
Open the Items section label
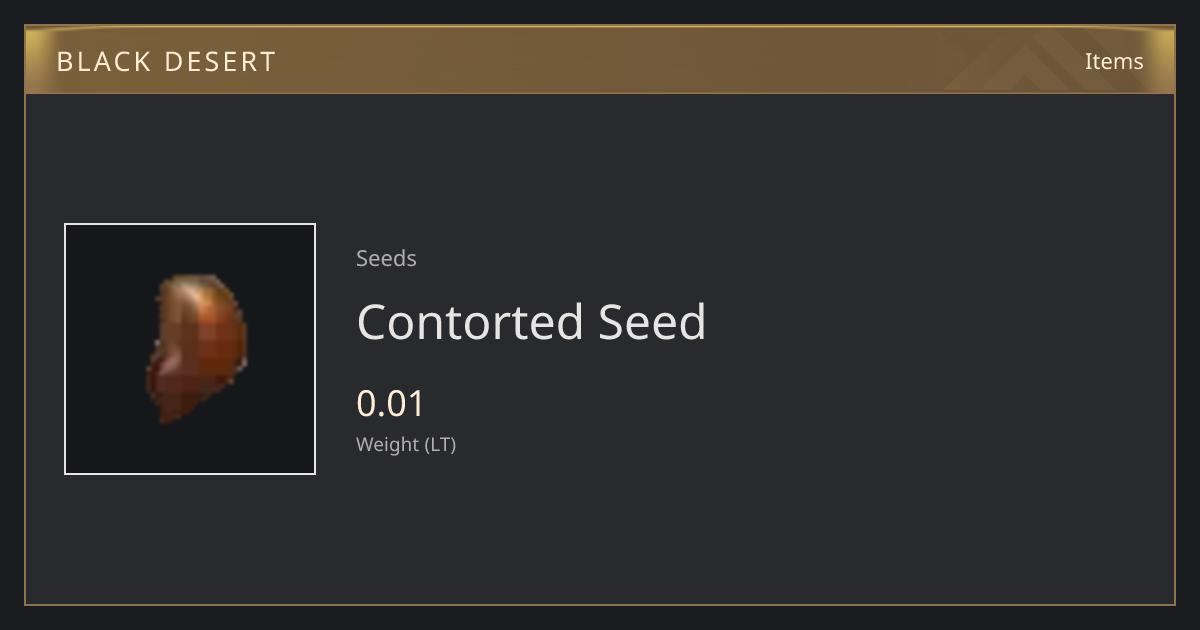(x=1114, y=61)
